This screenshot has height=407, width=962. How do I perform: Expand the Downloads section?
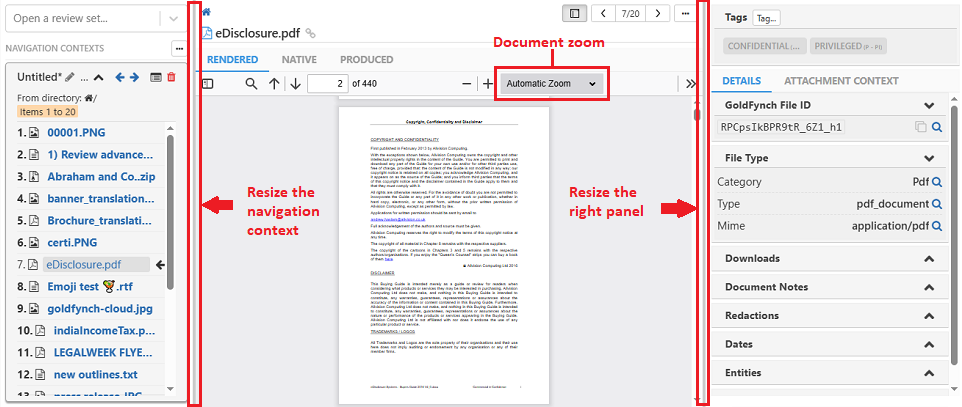(929, 258)
